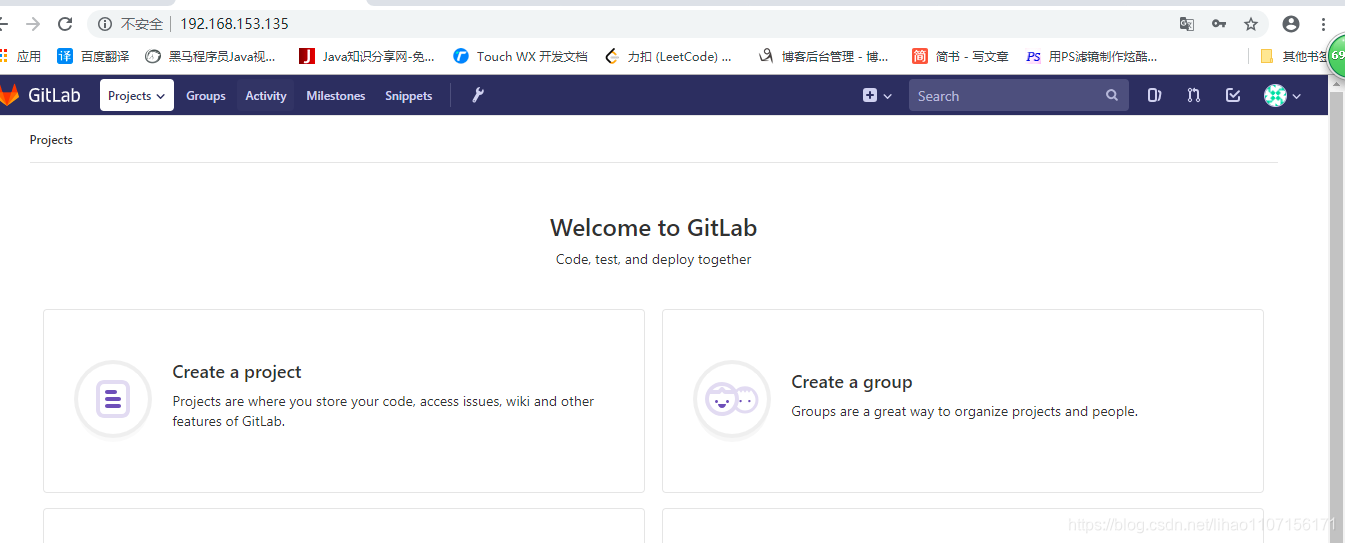
Task: Open the Activity page
Action: click(266, 96)
